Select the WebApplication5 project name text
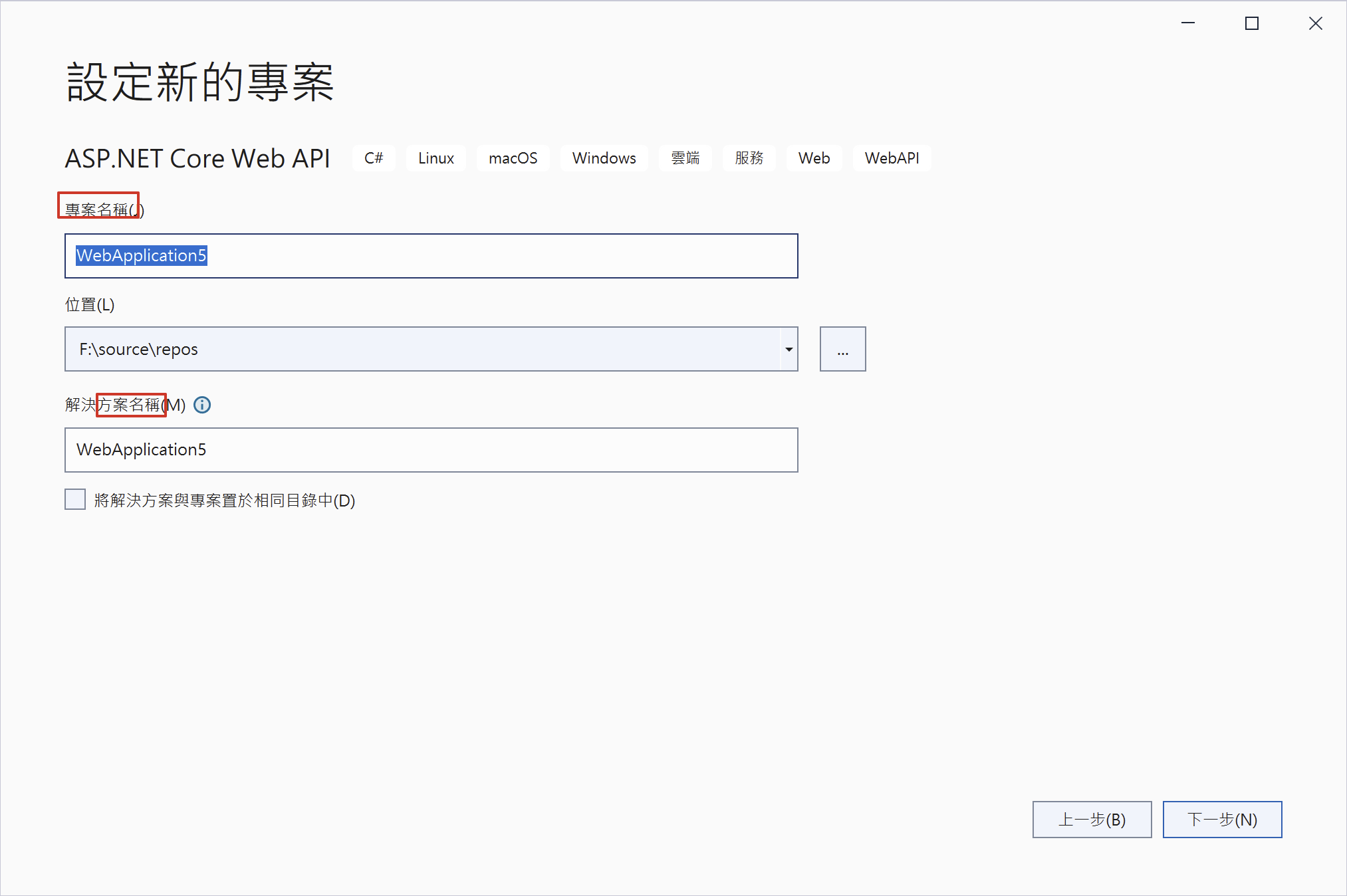The width and height of the screenshot is (1347, 896). pyautogui.click(x=141, y=256)
